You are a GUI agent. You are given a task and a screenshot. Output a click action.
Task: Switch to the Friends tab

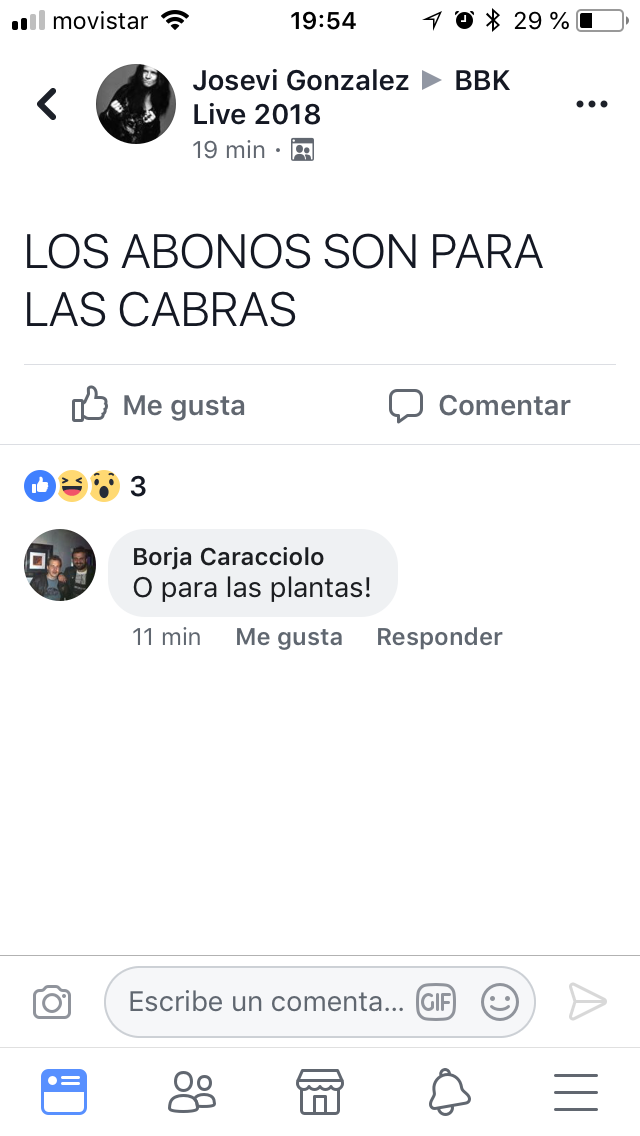pos(192,1092)
